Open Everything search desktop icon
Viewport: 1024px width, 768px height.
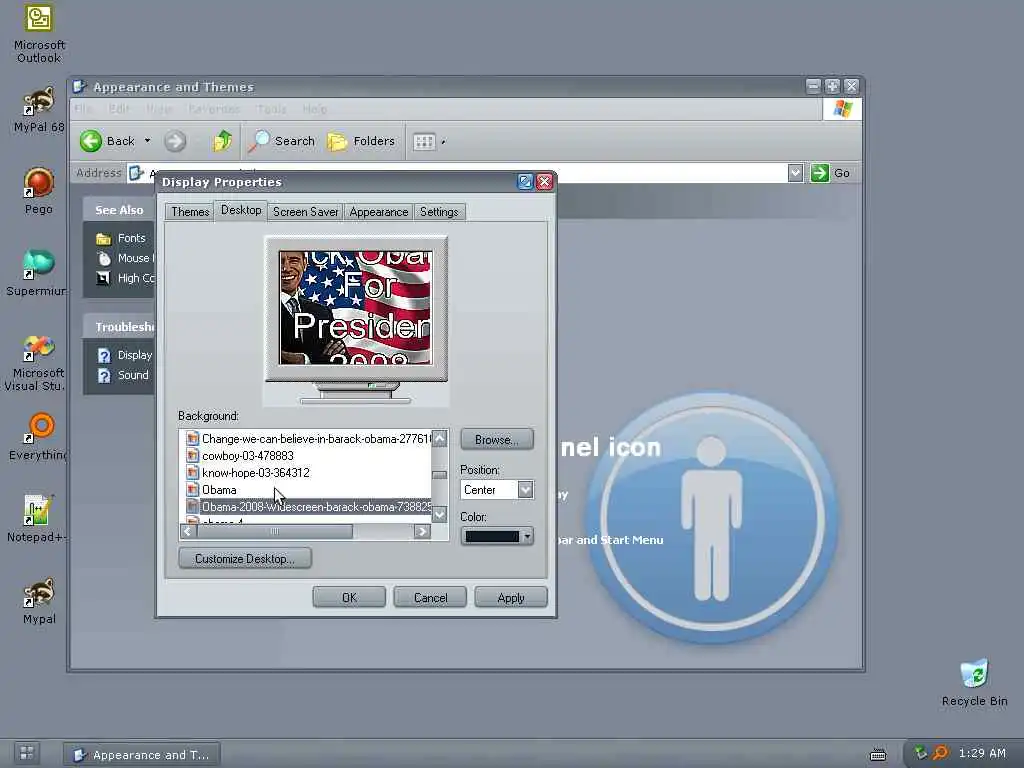click(x=39, y=436)
